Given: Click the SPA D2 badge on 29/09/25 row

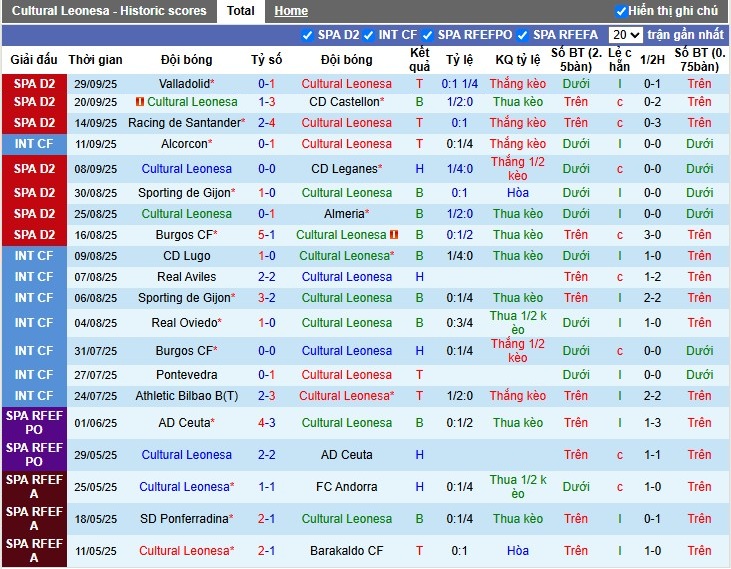Looking at the screenshot, I should 34,84.
